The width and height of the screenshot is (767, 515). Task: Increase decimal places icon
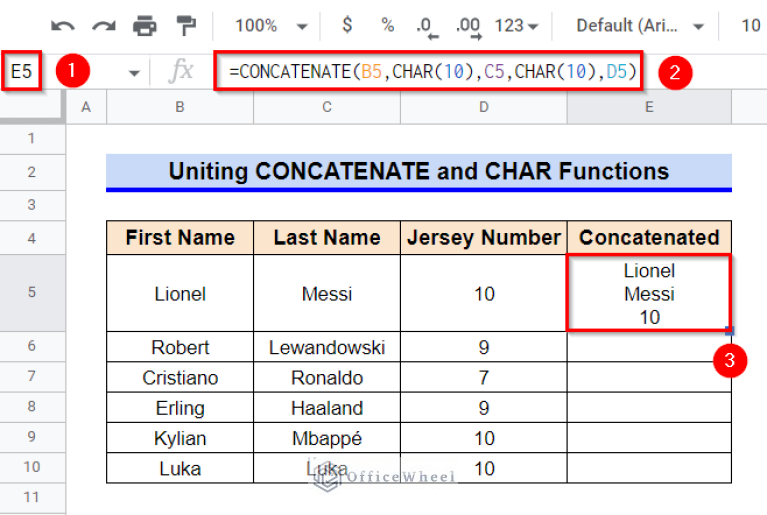(465, 25)
